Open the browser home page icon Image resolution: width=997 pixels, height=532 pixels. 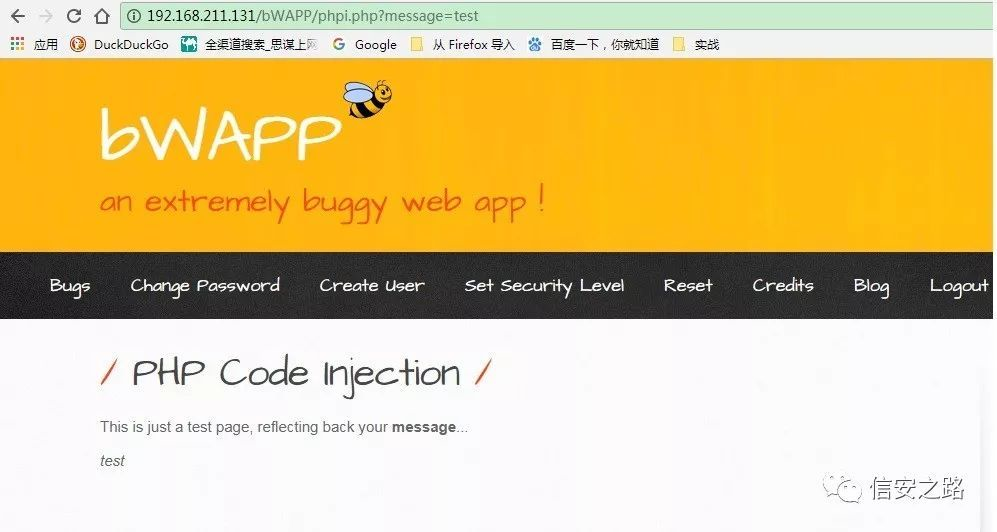(102, 16)
